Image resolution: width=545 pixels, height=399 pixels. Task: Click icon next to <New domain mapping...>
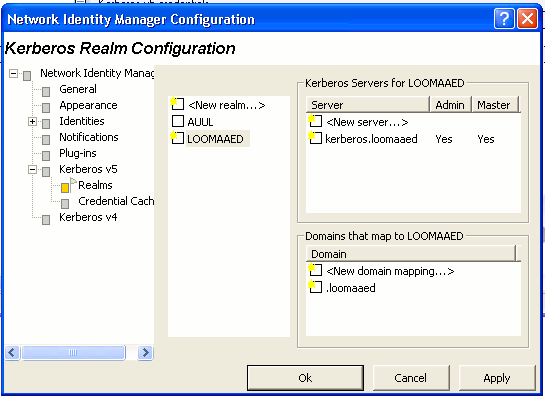315,269
